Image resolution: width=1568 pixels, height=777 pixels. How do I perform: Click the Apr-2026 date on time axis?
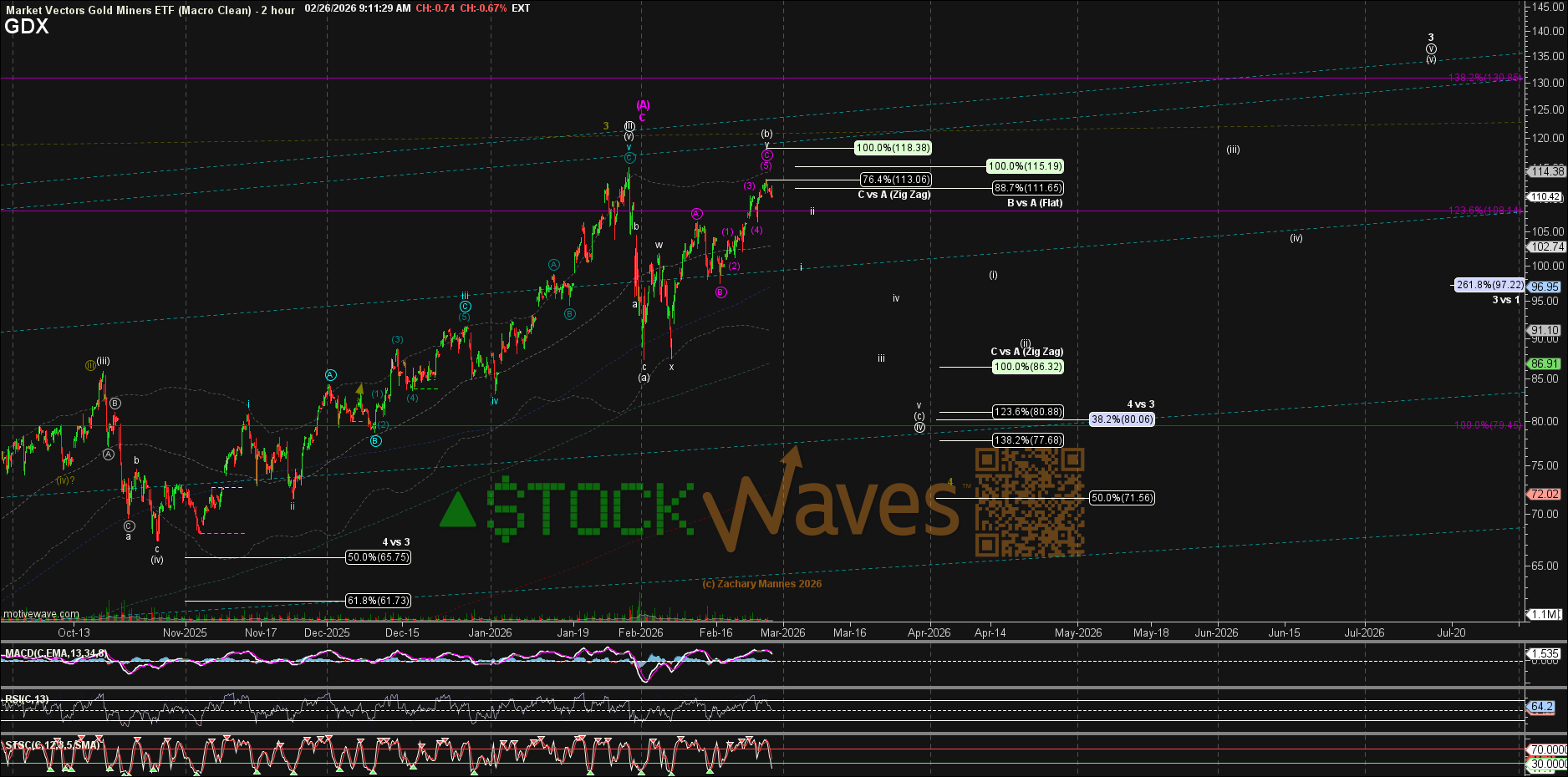coord(929,632)
